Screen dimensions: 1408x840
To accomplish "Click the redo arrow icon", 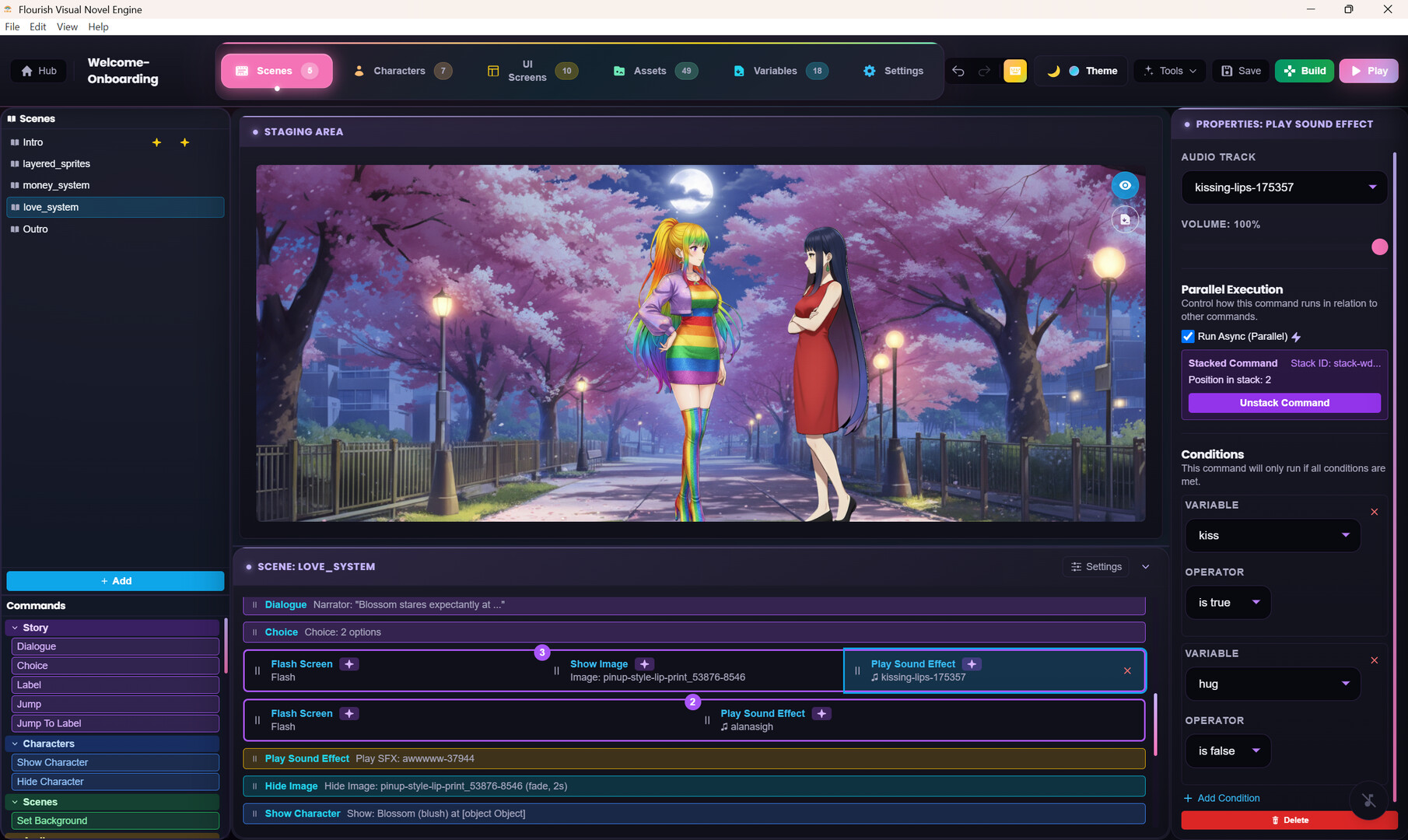I will coord(984,71).
